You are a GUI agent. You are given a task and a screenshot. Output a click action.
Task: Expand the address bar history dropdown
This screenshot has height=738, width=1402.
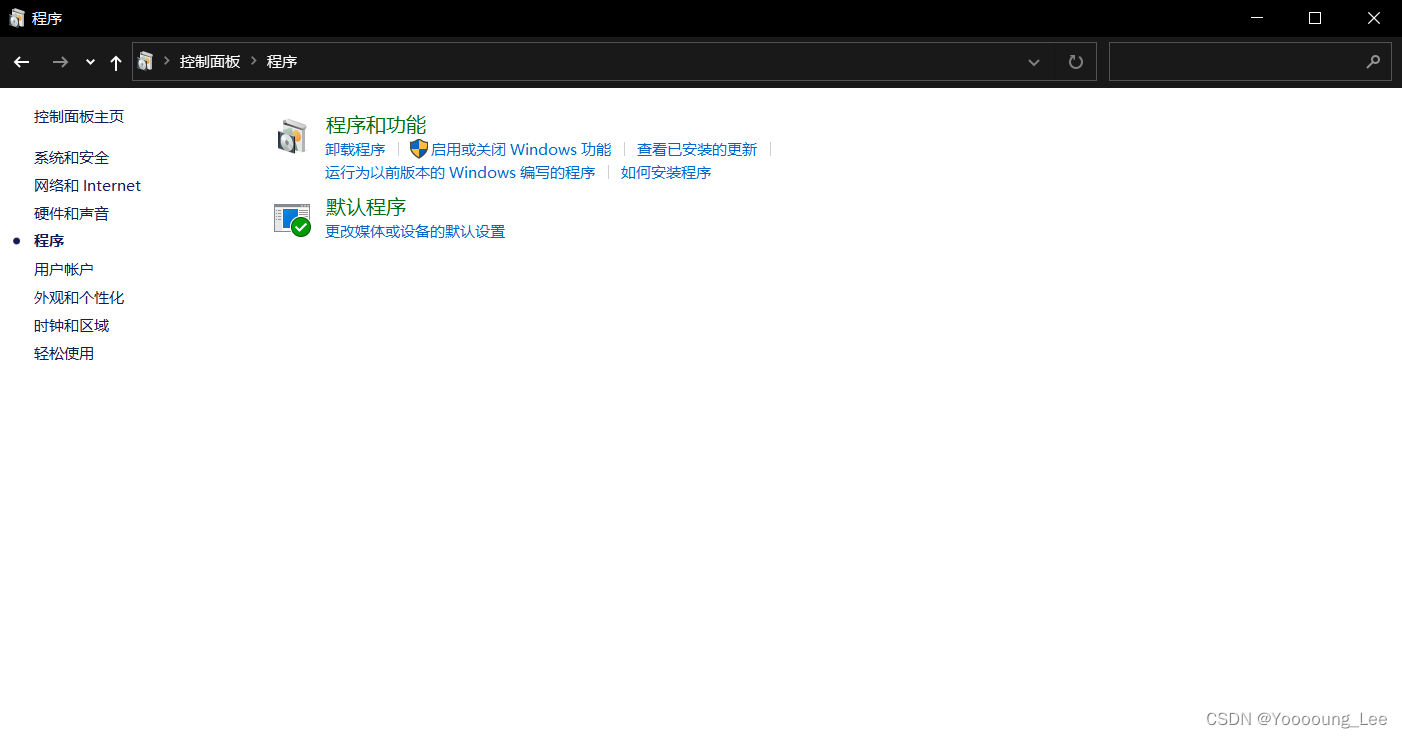1034,62
